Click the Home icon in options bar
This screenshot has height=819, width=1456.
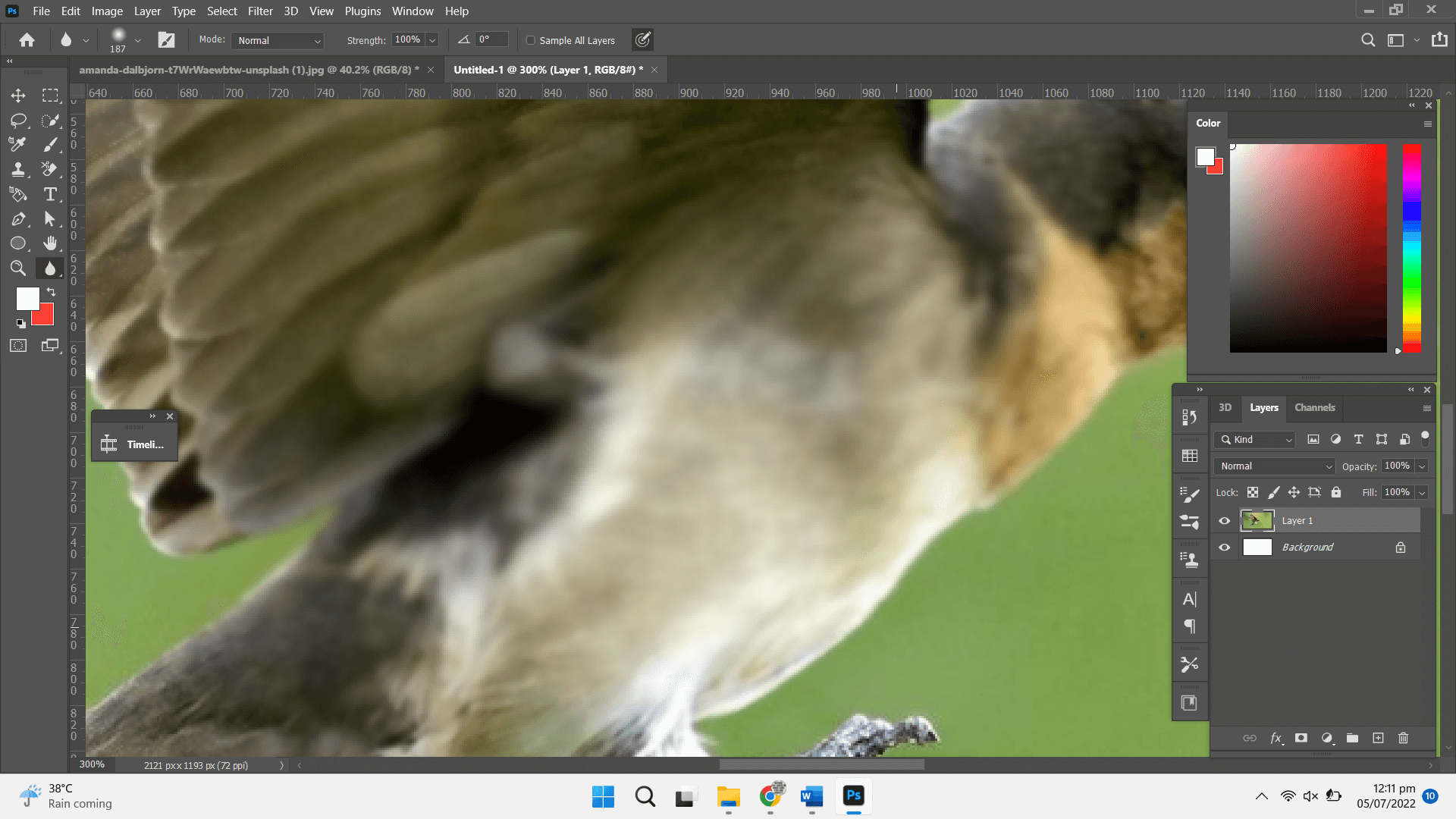[27, 40]
